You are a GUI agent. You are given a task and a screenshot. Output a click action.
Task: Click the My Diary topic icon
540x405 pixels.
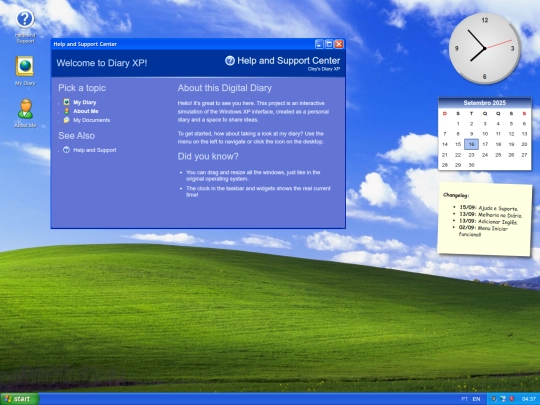66,102
